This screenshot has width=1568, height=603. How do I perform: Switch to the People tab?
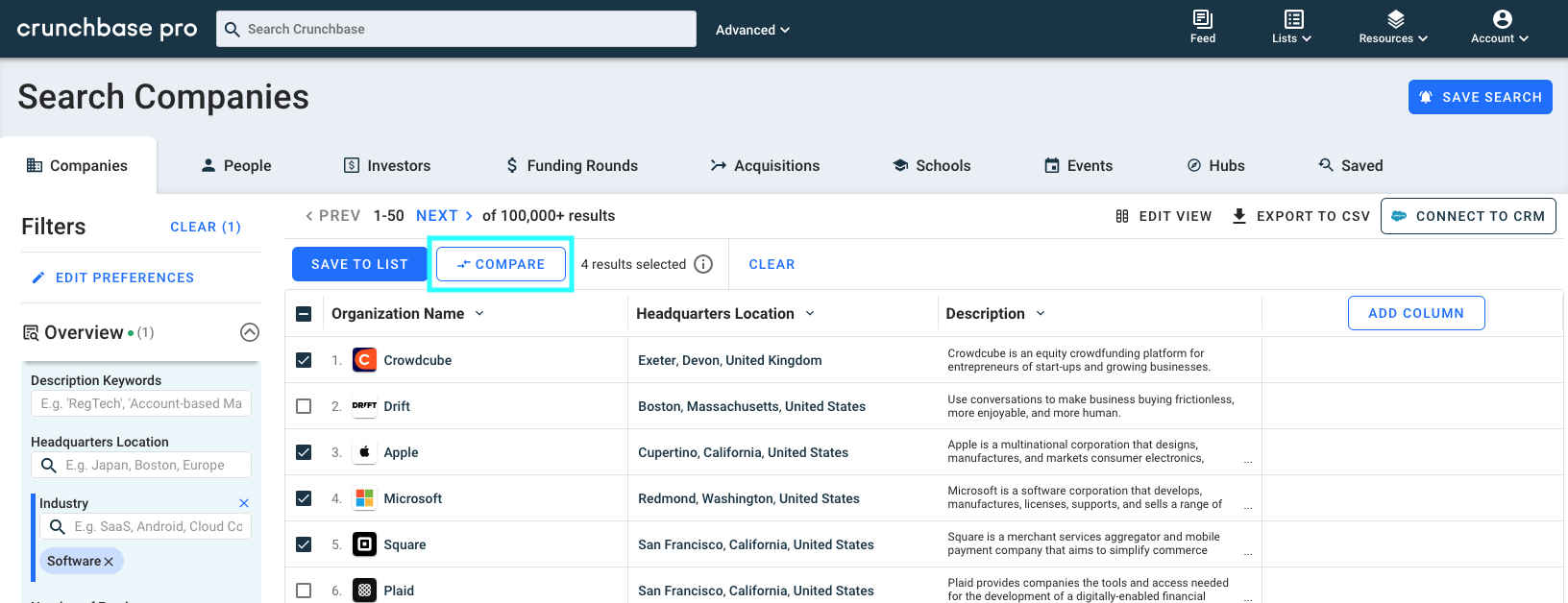click(236, 165)
